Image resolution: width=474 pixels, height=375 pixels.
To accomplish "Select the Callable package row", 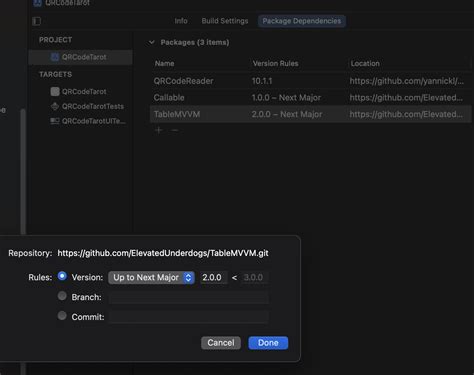I will (x=311, y=98).
